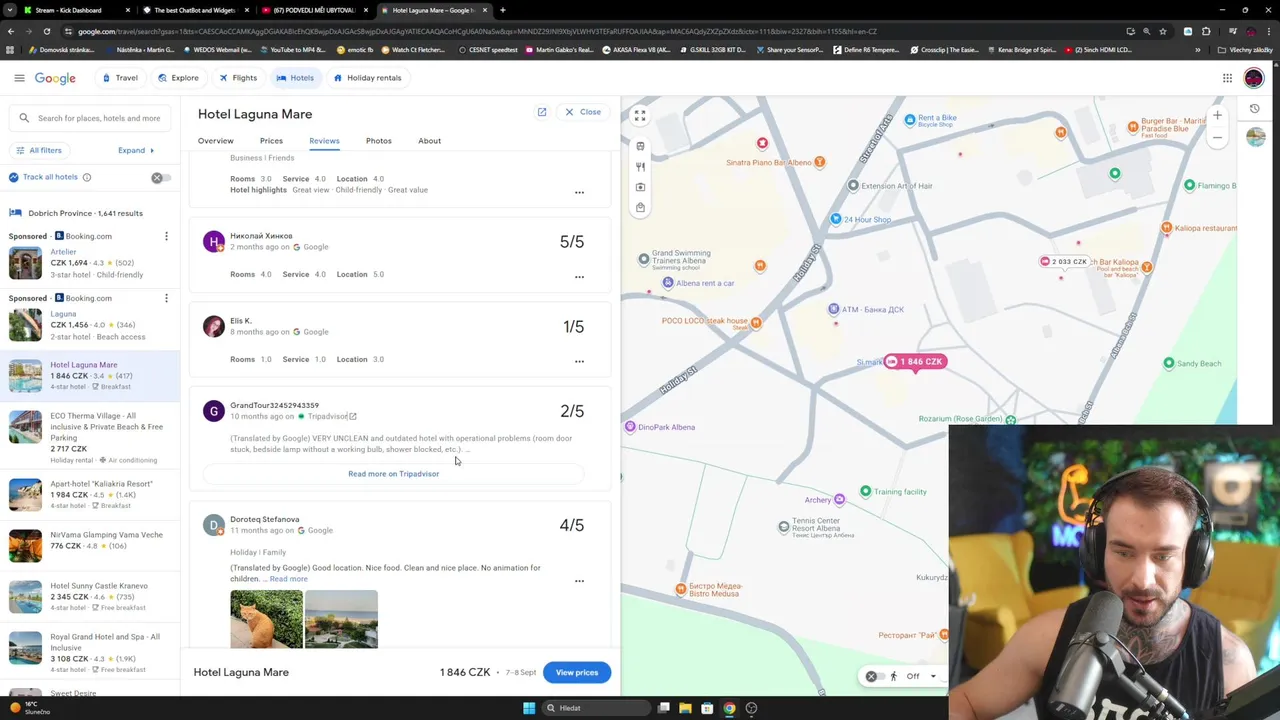The height and width of the screenshot is (720, 1280).
Task: Expand the map to fullscreen
Action: point(640,116)
